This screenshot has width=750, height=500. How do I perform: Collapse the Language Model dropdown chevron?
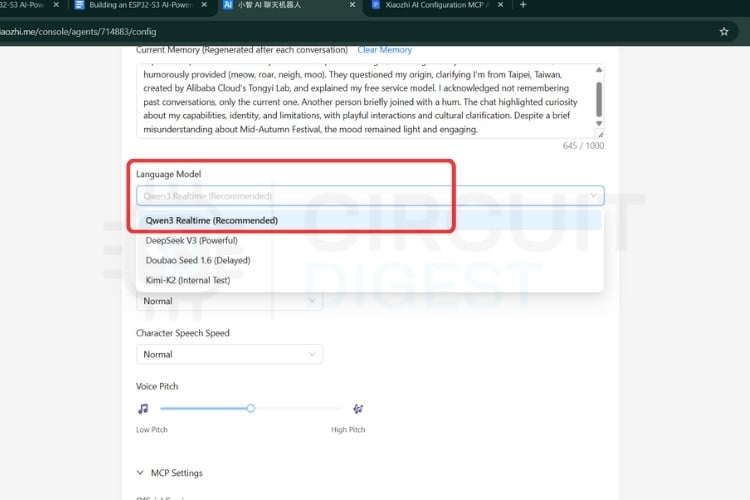point(594,196)
